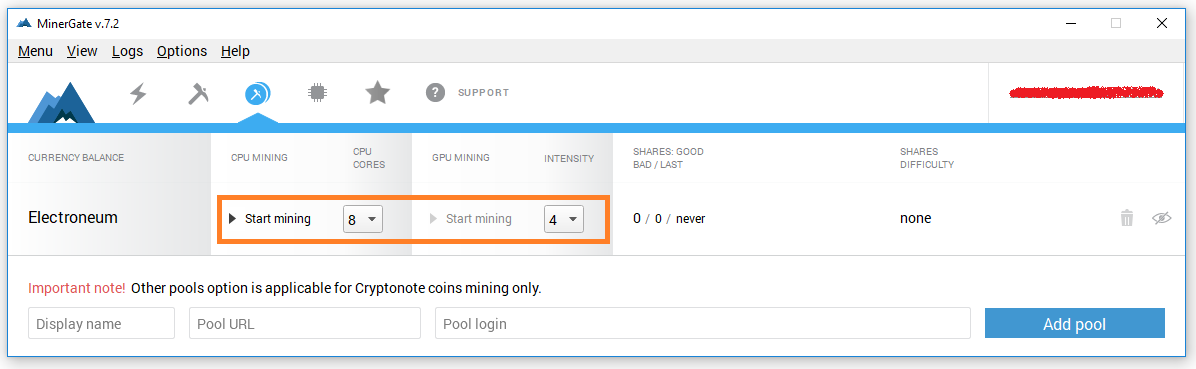Open the GPU intensity dropdown showing 4
The width and height of the screenshot is (1196, 369).
pos(564,220)
